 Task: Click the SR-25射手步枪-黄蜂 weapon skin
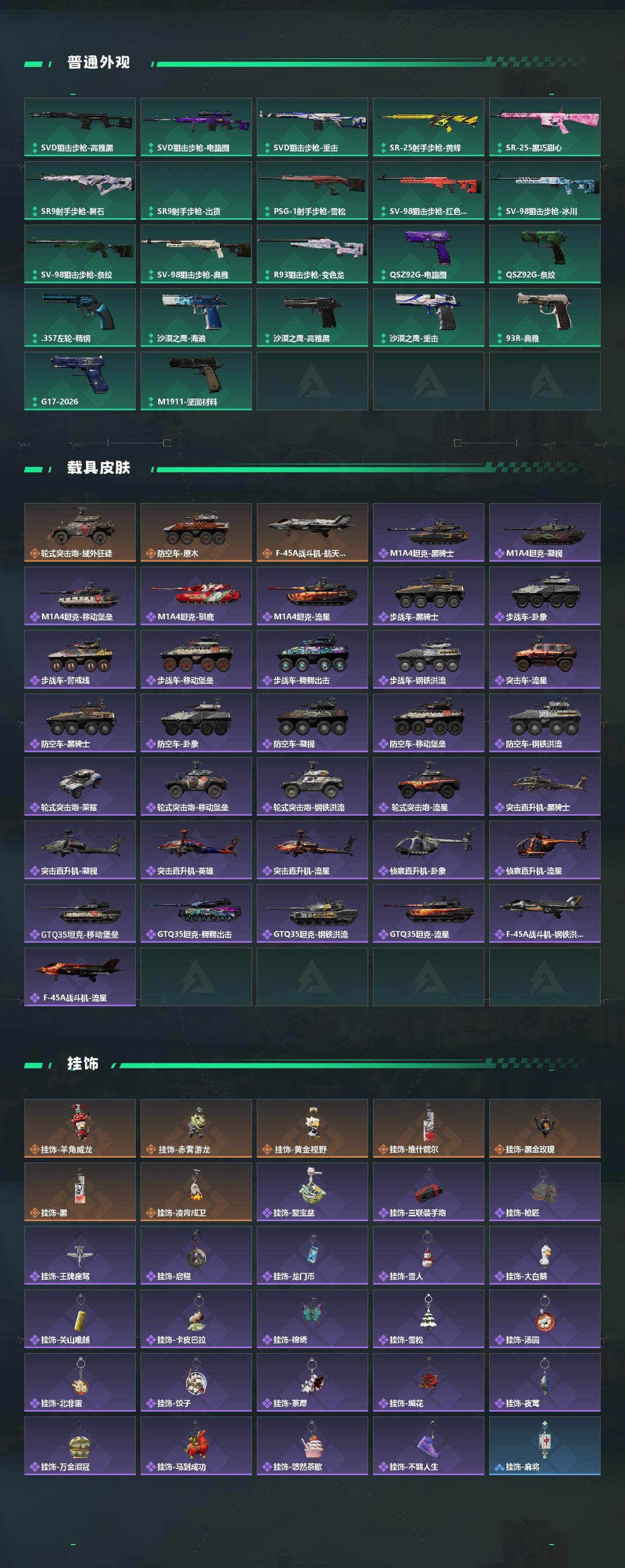point(428,127)
